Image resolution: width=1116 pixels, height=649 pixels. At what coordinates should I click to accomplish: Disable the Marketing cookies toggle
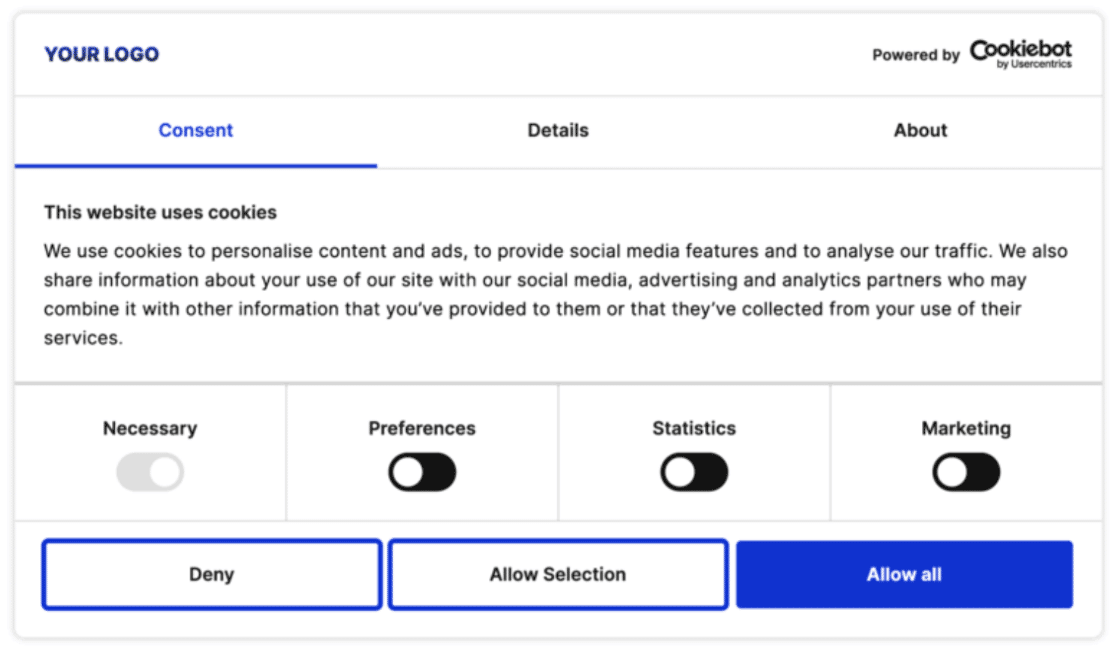965,471
